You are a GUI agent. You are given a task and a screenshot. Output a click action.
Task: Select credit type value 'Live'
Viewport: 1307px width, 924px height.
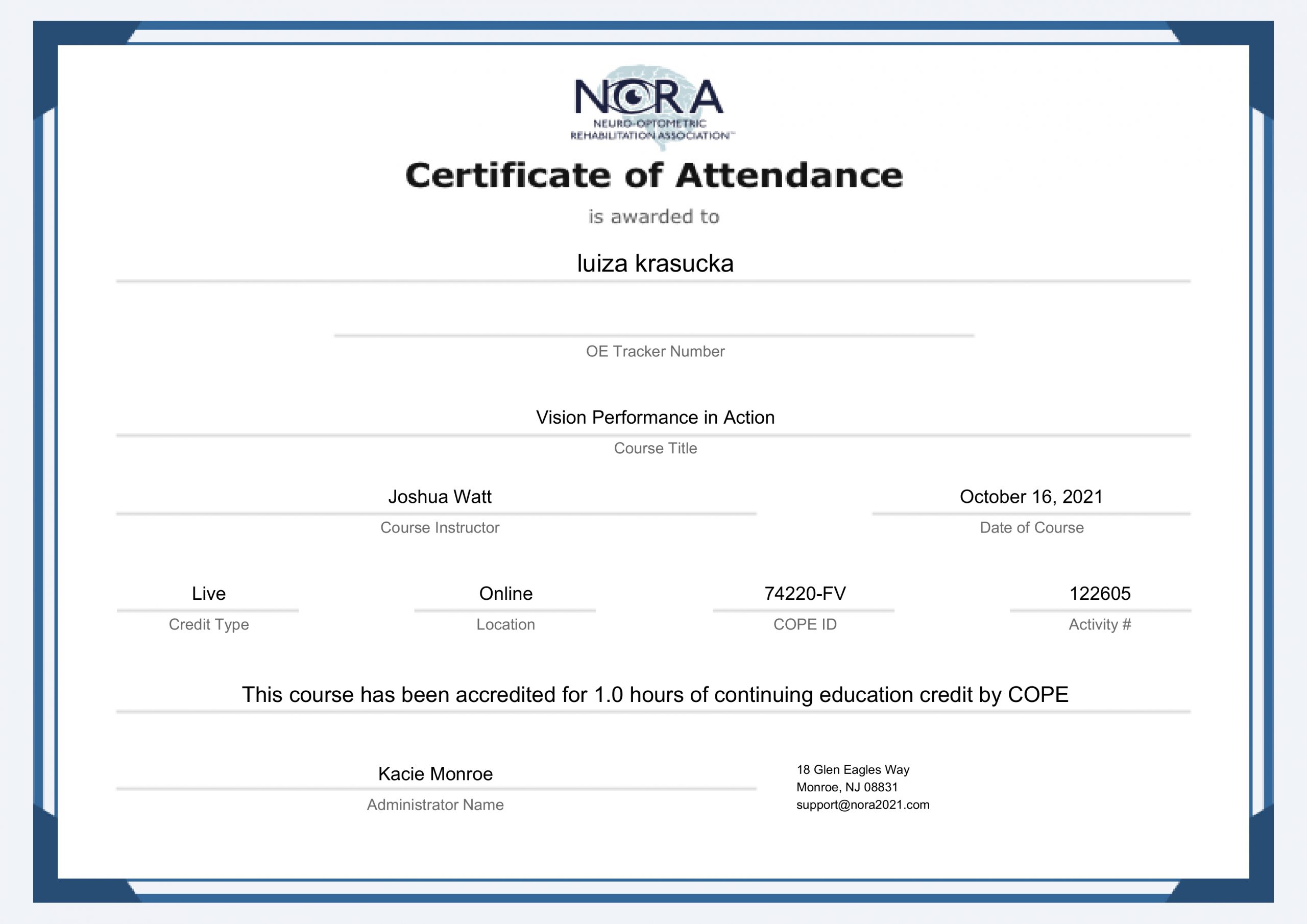pyautogui.click(x=208, y=594)
